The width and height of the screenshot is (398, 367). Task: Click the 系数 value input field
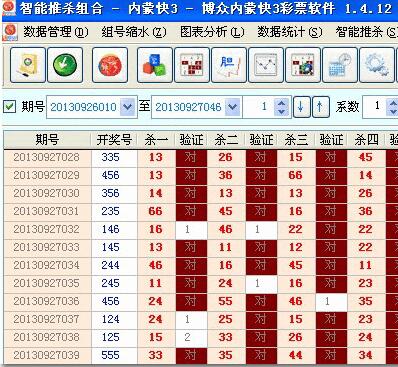[375, 107]
